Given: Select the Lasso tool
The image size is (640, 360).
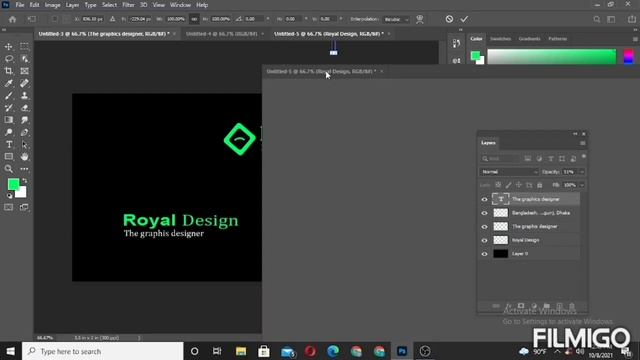Looking at the screenshot, I should (x=9, y=59).
